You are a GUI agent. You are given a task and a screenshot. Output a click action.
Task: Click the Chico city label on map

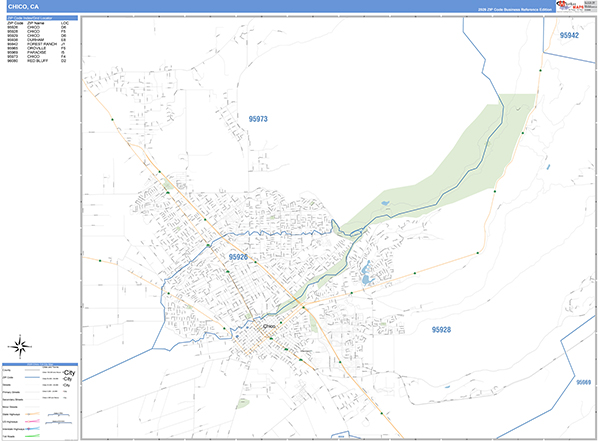click(x=268, y=325)
